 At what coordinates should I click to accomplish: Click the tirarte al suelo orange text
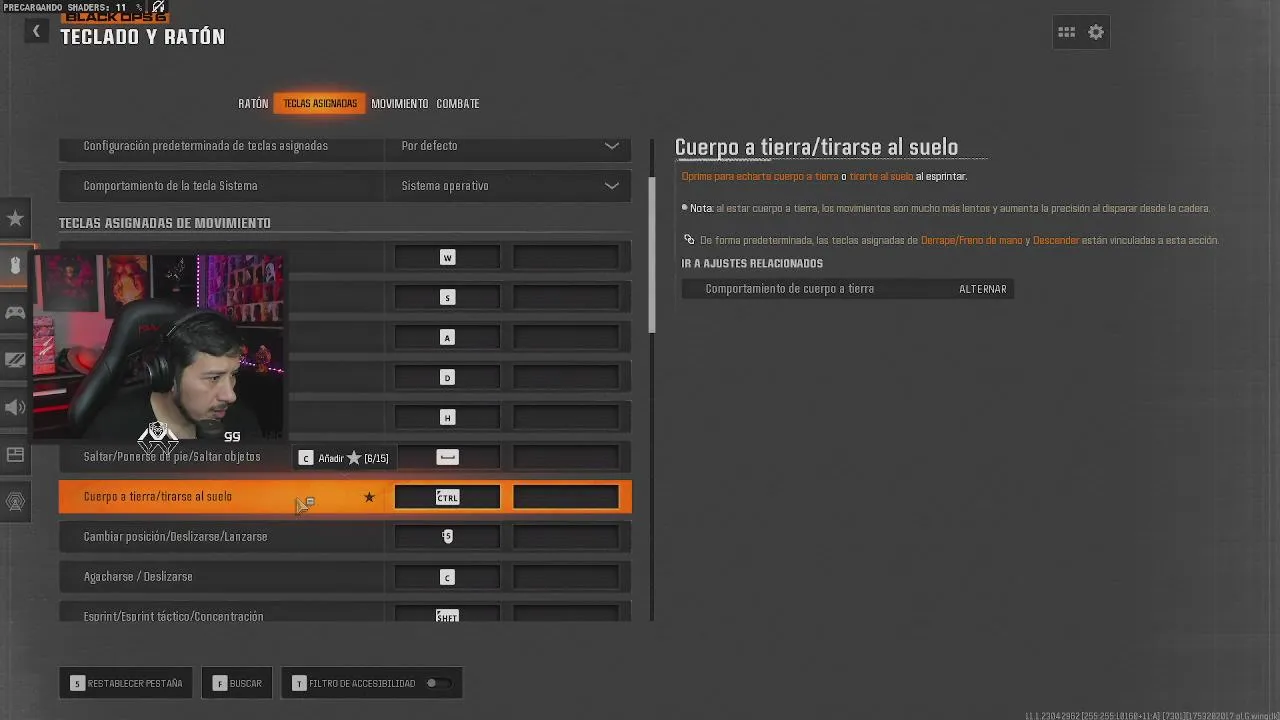(x=881, y=176)
